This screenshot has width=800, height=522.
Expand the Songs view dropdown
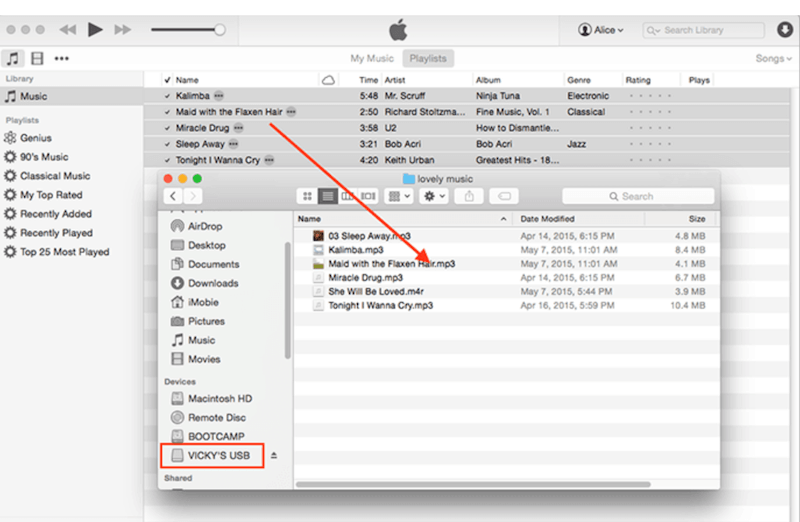click(x=774, y=59)
